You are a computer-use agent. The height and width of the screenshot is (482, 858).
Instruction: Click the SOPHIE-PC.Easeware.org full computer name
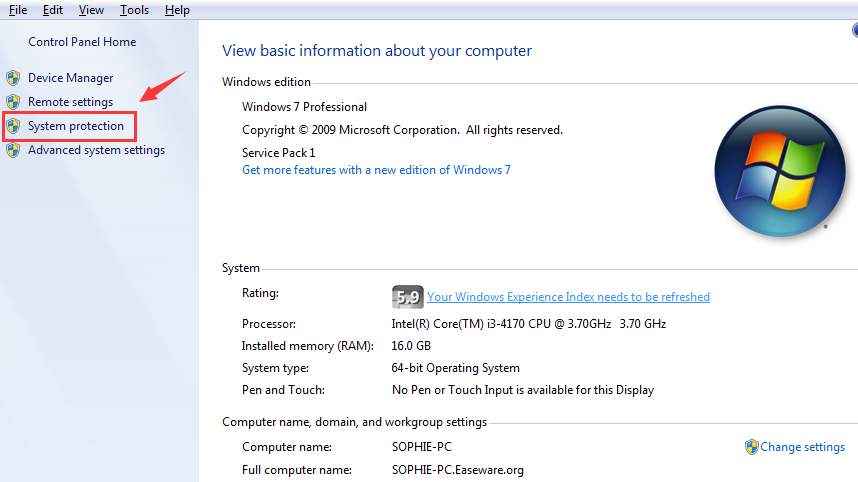click(457, 470)
